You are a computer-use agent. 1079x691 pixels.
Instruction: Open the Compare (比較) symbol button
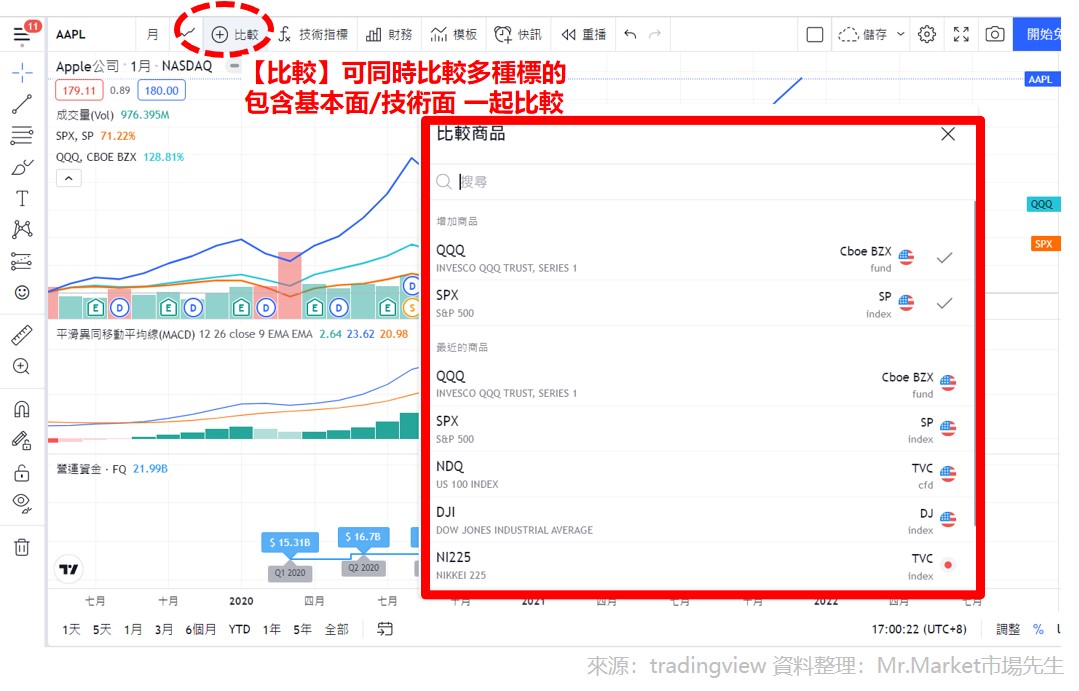[235, 34]
